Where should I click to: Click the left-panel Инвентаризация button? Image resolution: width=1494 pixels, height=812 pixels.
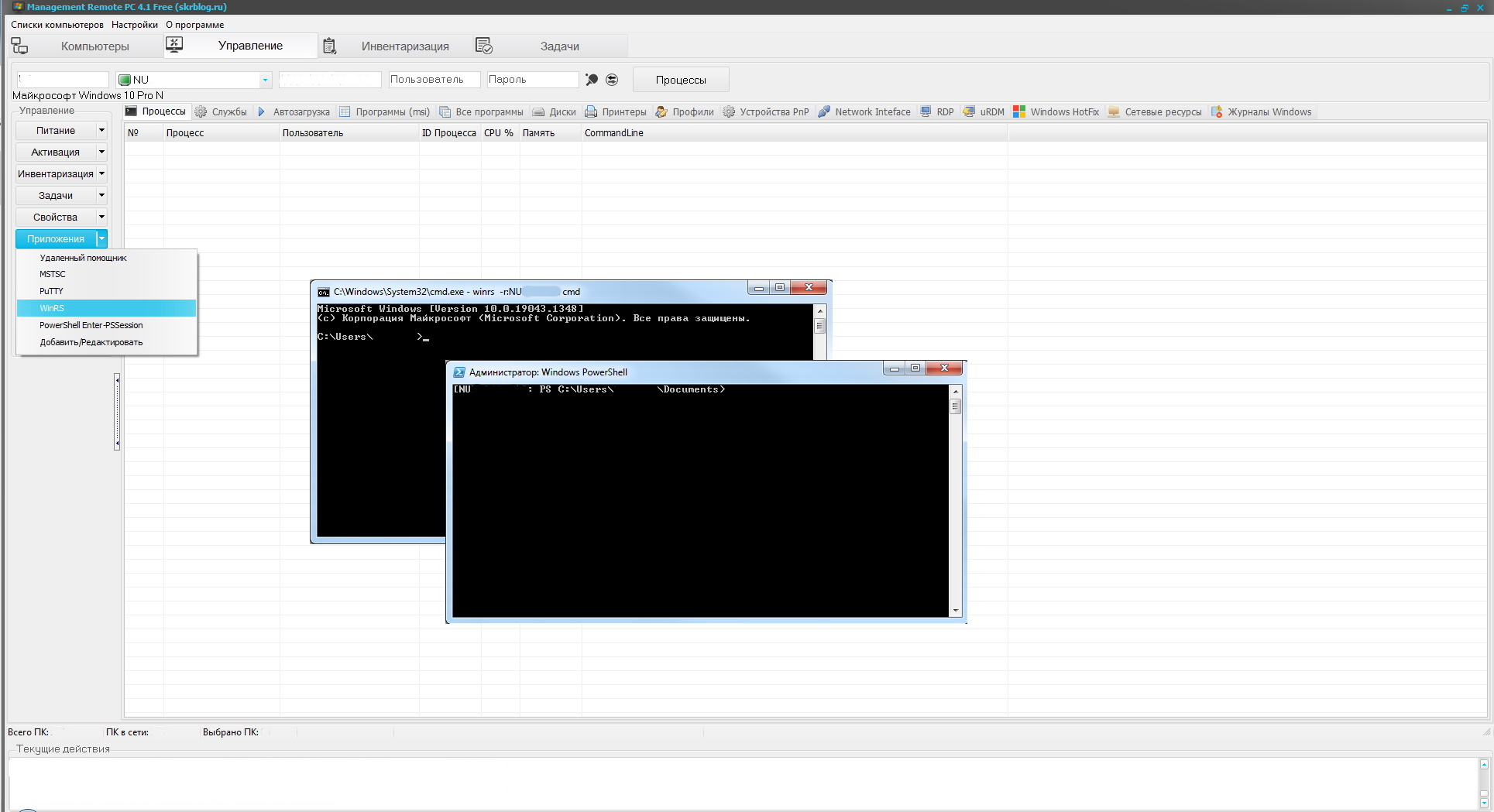[56, 173]
